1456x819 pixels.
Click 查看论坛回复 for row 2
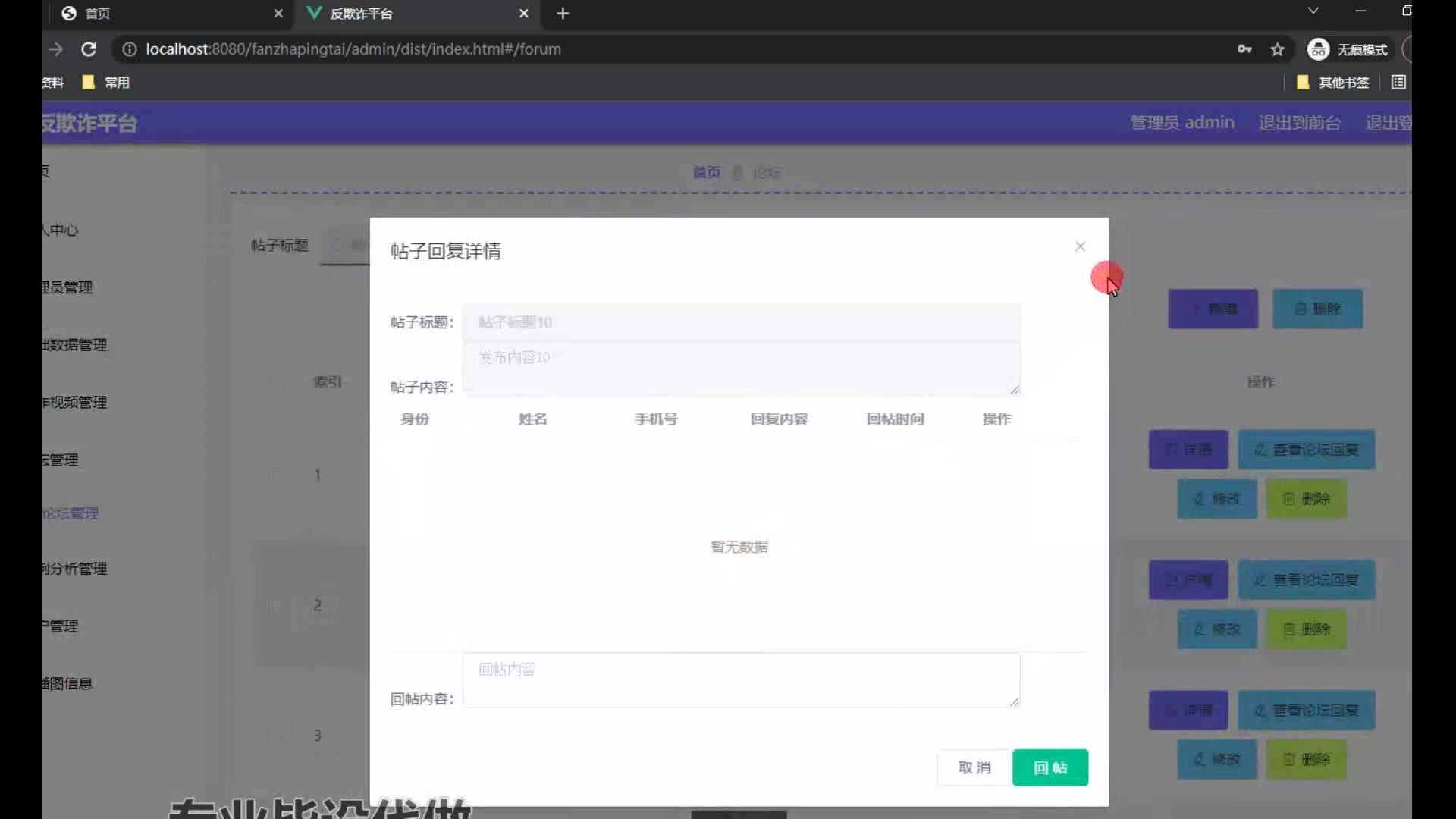point(1306,580)
